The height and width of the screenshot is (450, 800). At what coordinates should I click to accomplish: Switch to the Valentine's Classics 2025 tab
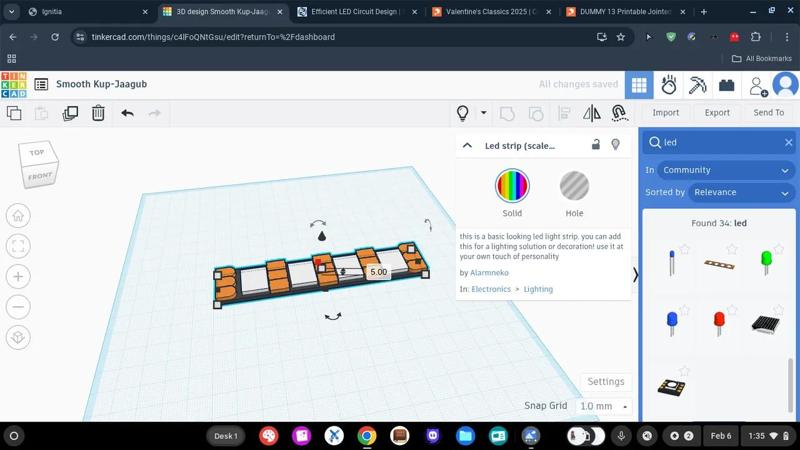(492, 11)
